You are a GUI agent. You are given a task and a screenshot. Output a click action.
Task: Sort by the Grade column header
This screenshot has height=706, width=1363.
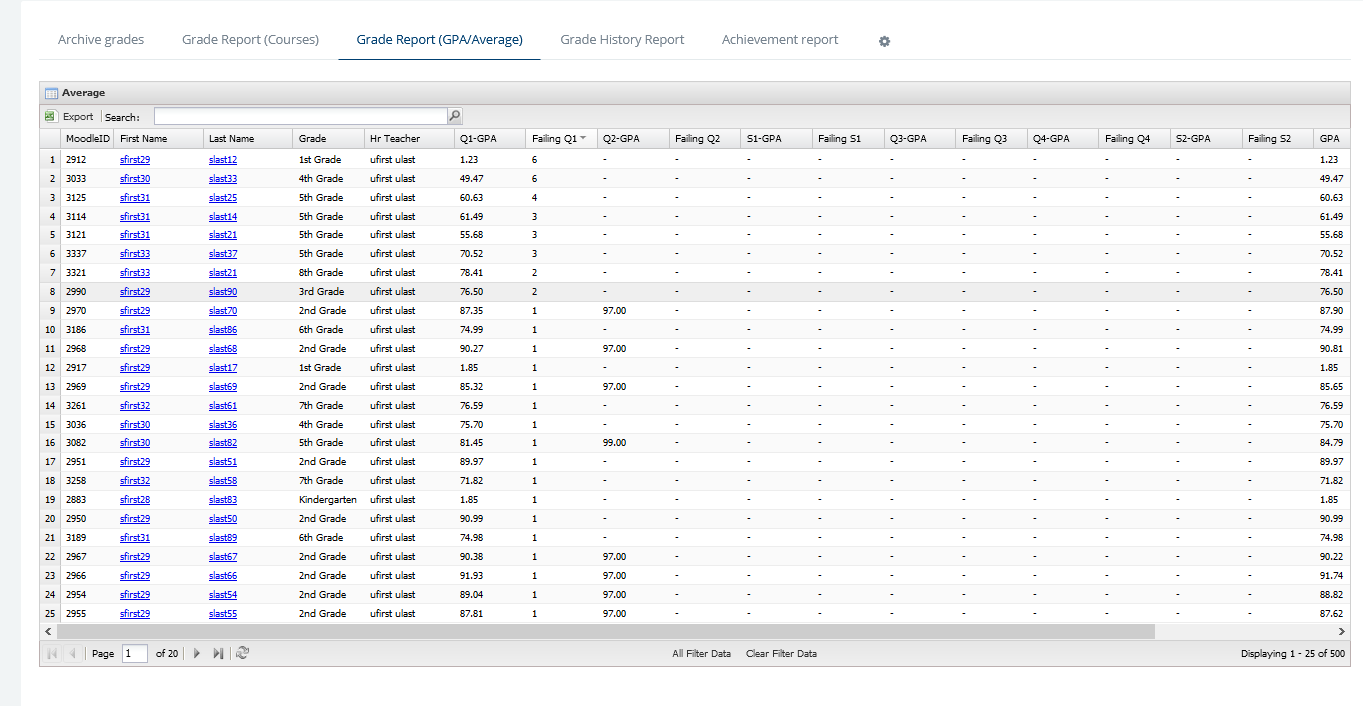[313, 139]
